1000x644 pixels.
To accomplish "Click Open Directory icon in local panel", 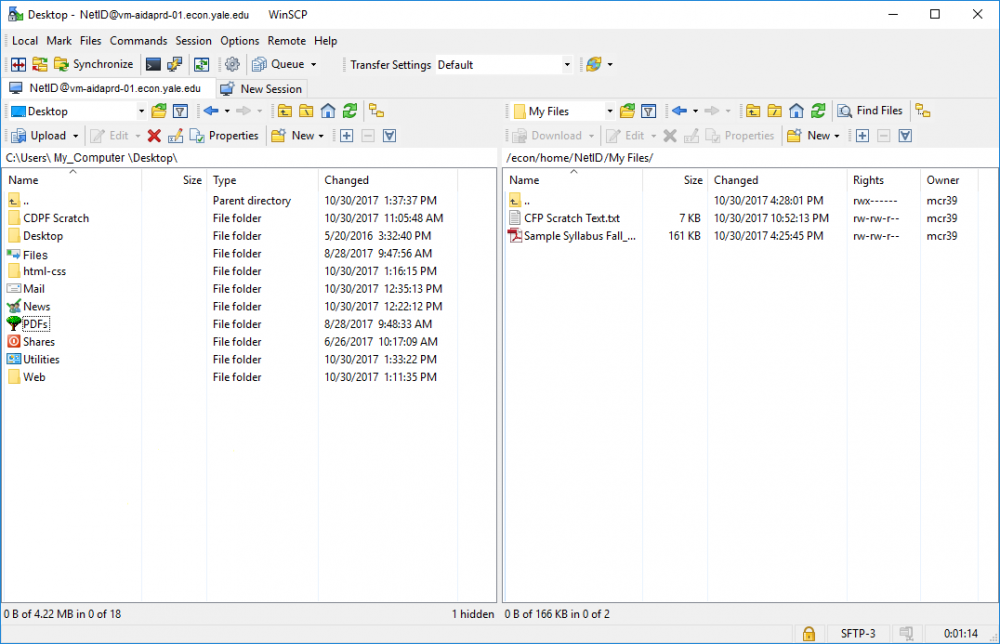I will [159, 112].
